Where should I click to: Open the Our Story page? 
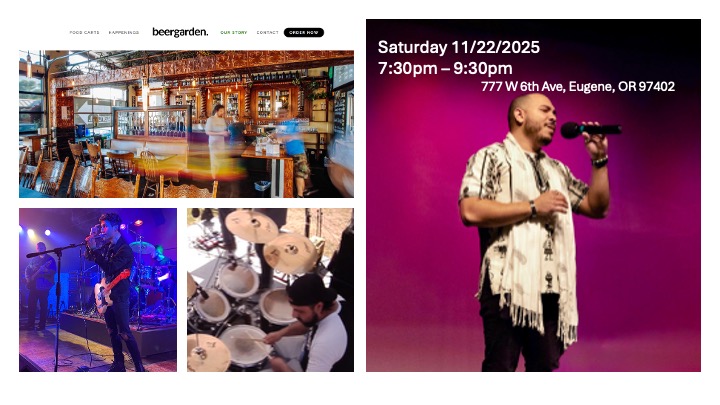[x=234, y=33]
